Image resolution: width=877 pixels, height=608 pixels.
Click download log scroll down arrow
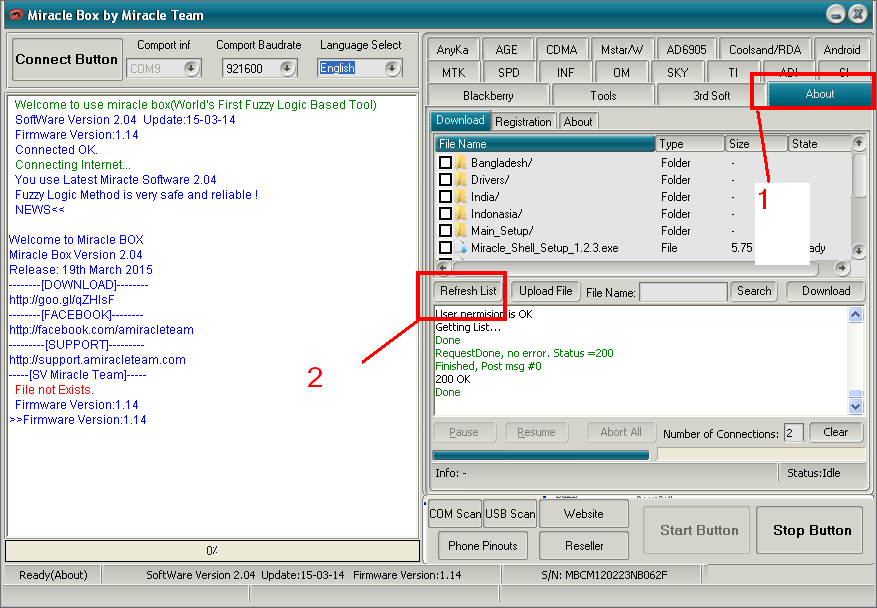point(855,407)
